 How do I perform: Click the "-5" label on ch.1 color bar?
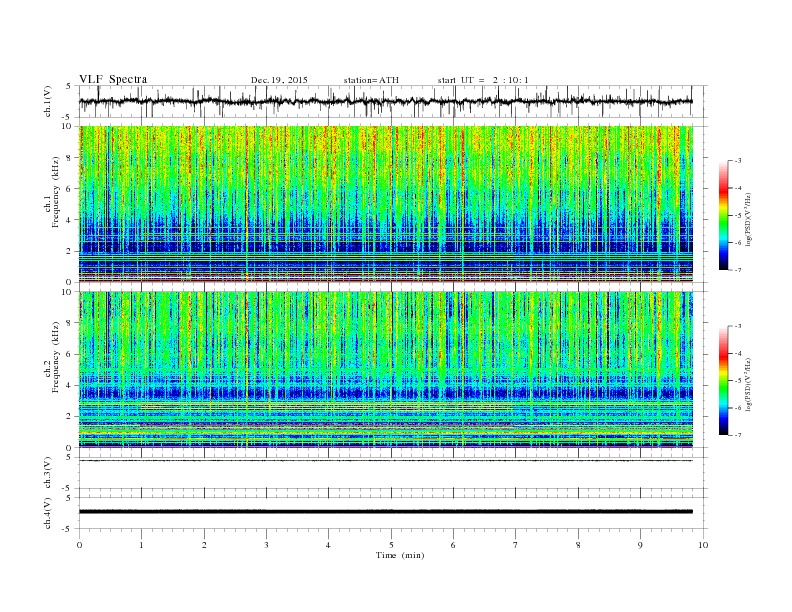[737, 216]
